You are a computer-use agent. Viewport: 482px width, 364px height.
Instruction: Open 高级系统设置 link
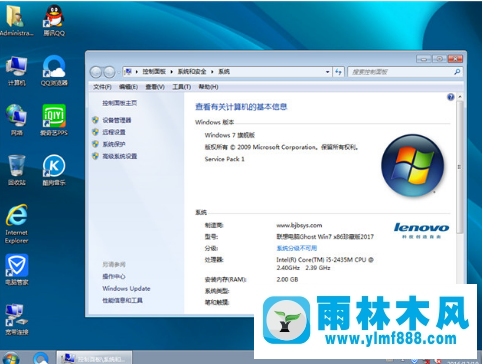click(120, 156)
